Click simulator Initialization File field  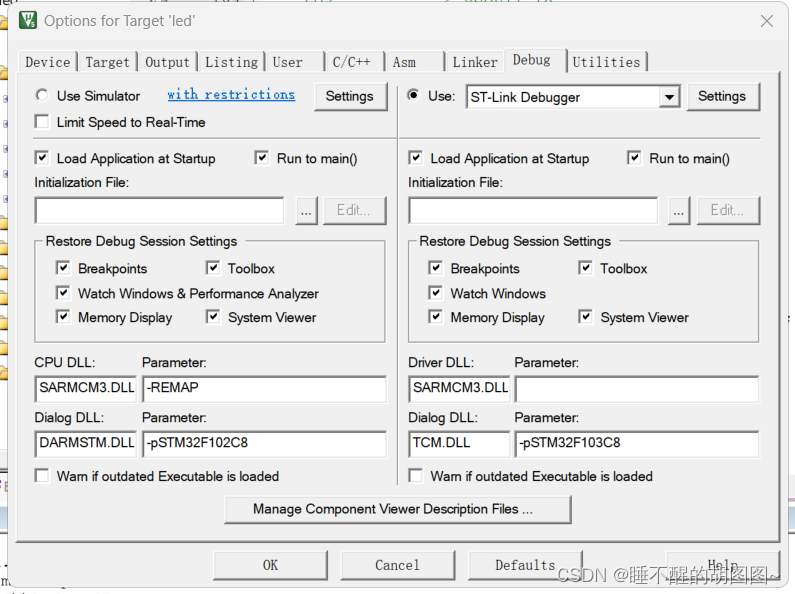click(159, 210)
